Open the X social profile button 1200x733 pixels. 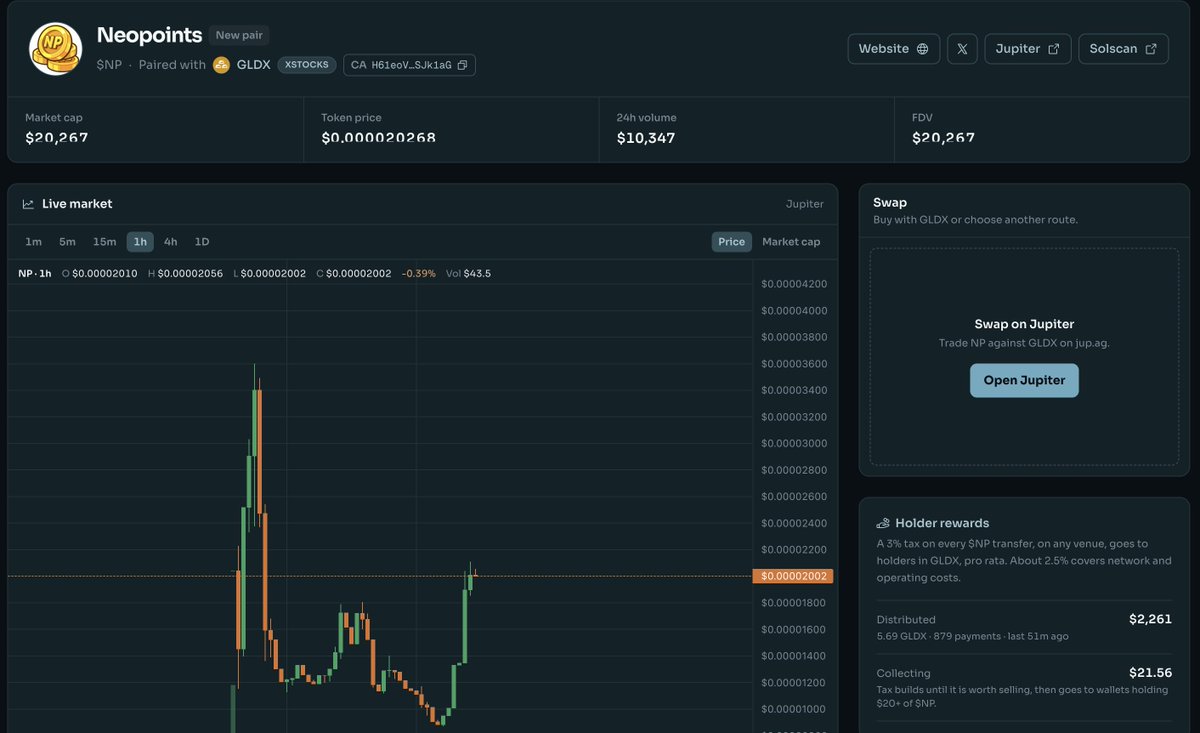click(962, 49)
